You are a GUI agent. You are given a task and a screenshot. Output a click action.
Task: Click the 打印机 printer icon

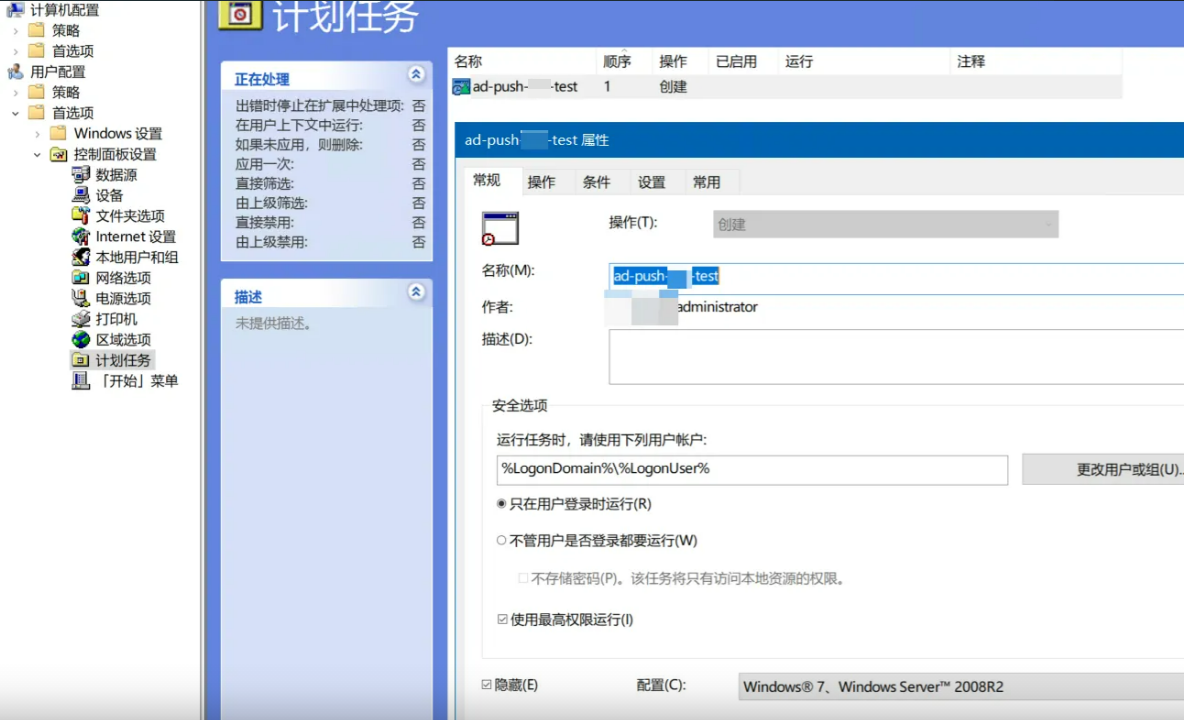click(80, 320)
